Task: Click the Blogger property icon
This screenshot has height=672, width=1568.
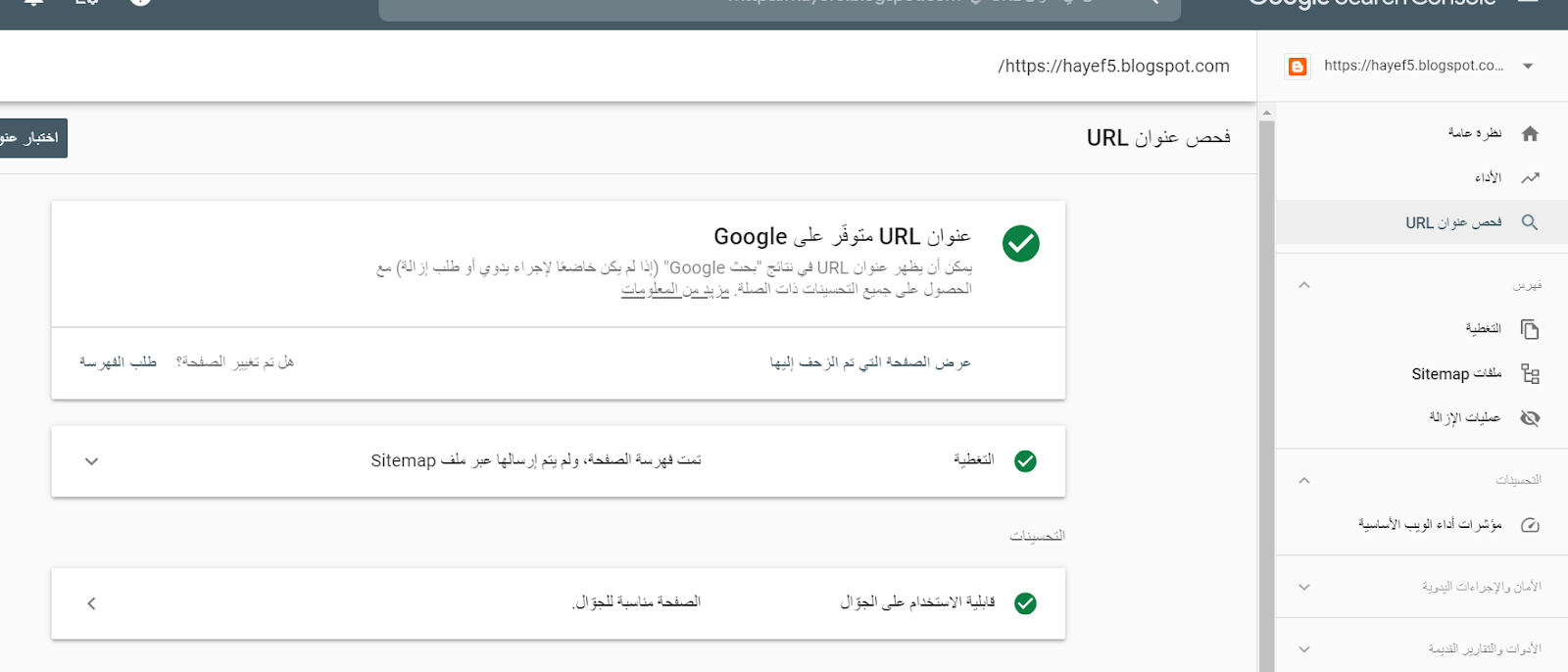Action: [x=1298, y=67]
